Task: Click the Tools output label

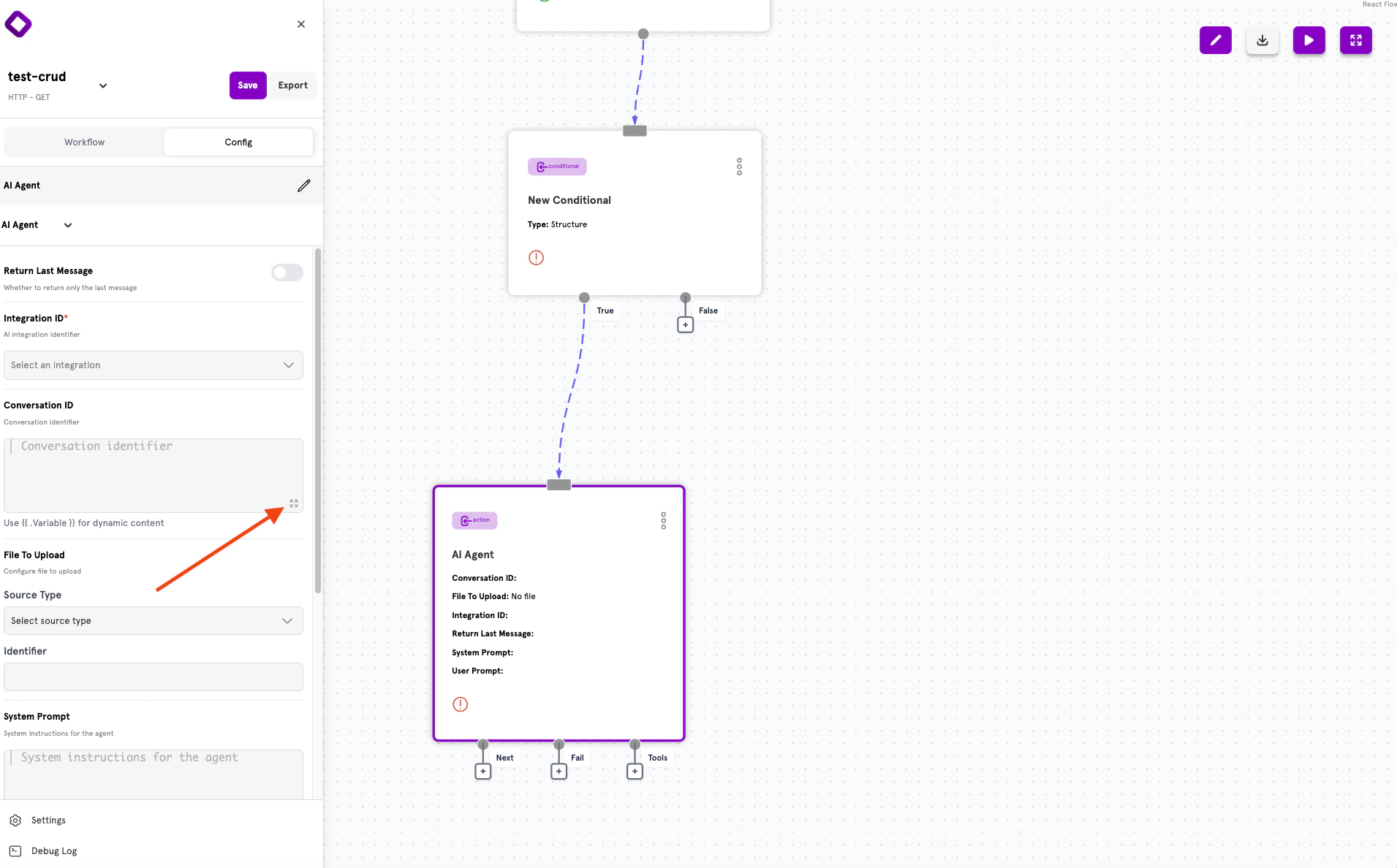Action: [x=658, y=758]
